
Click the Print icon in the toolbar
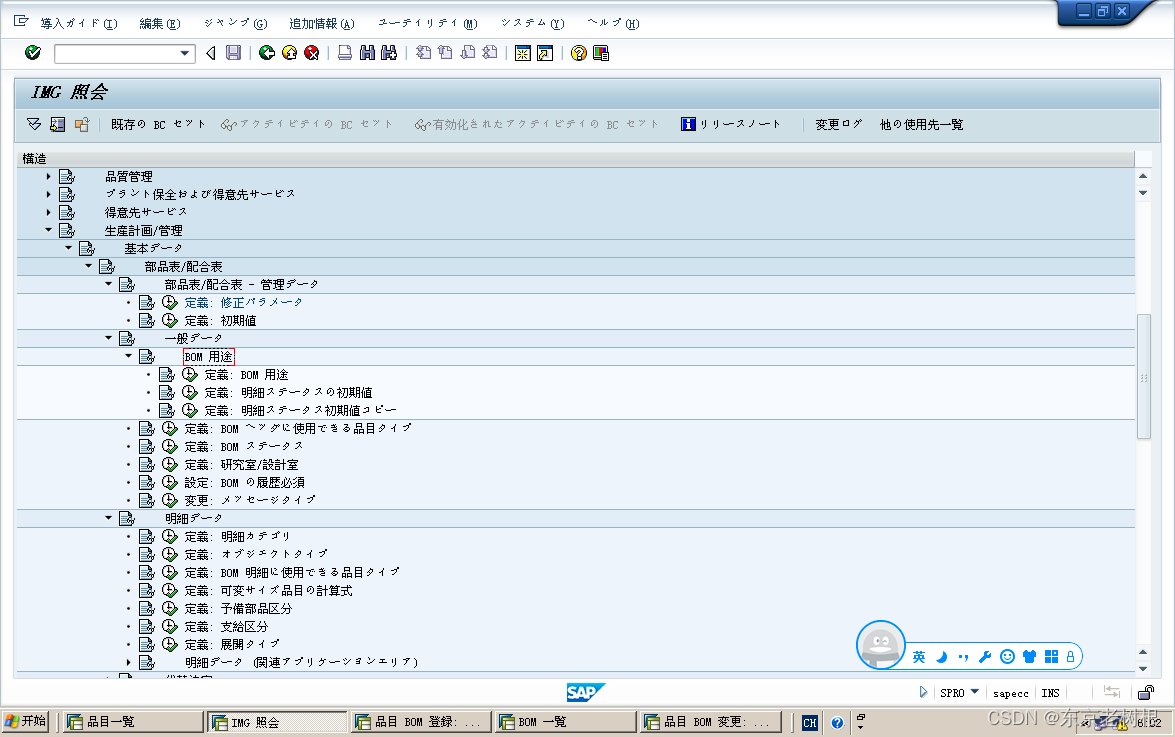(346, 52)
